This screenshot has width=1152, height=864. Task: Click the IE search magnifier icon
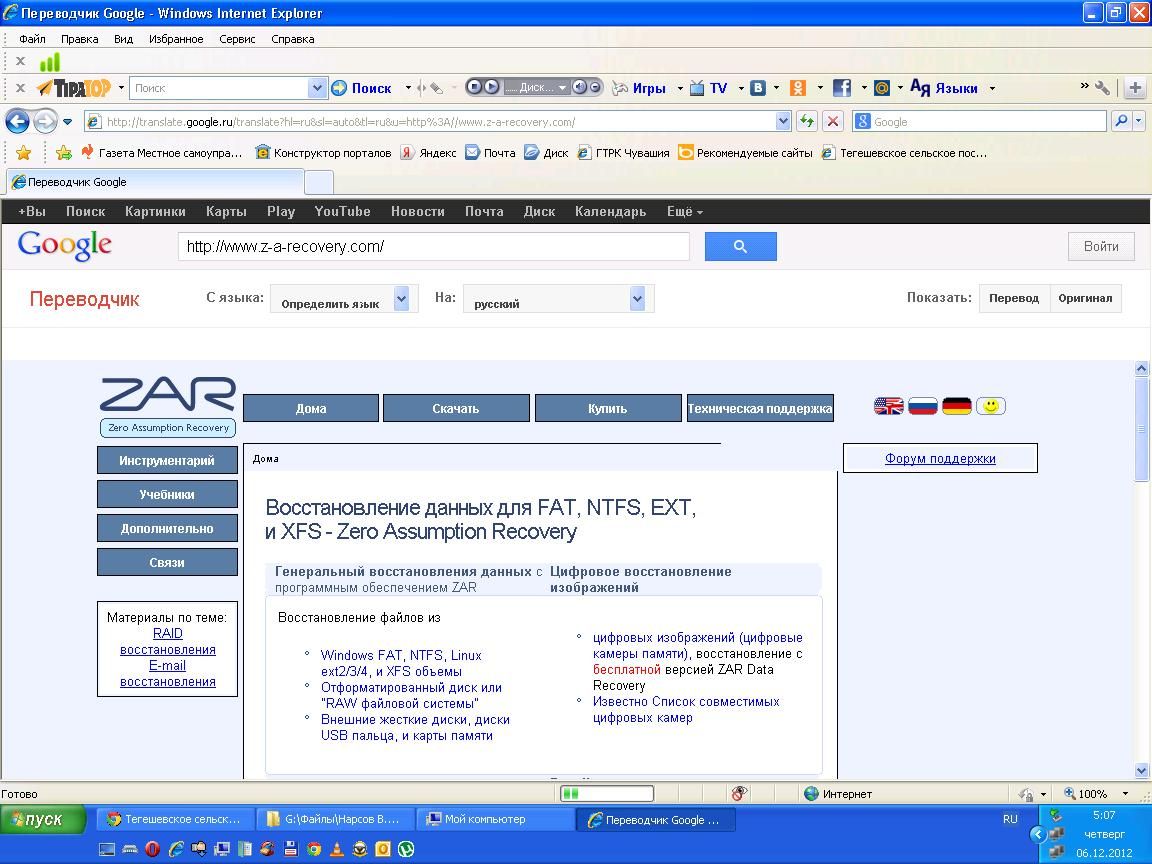pyautogui.click(x=1121, y=121)
